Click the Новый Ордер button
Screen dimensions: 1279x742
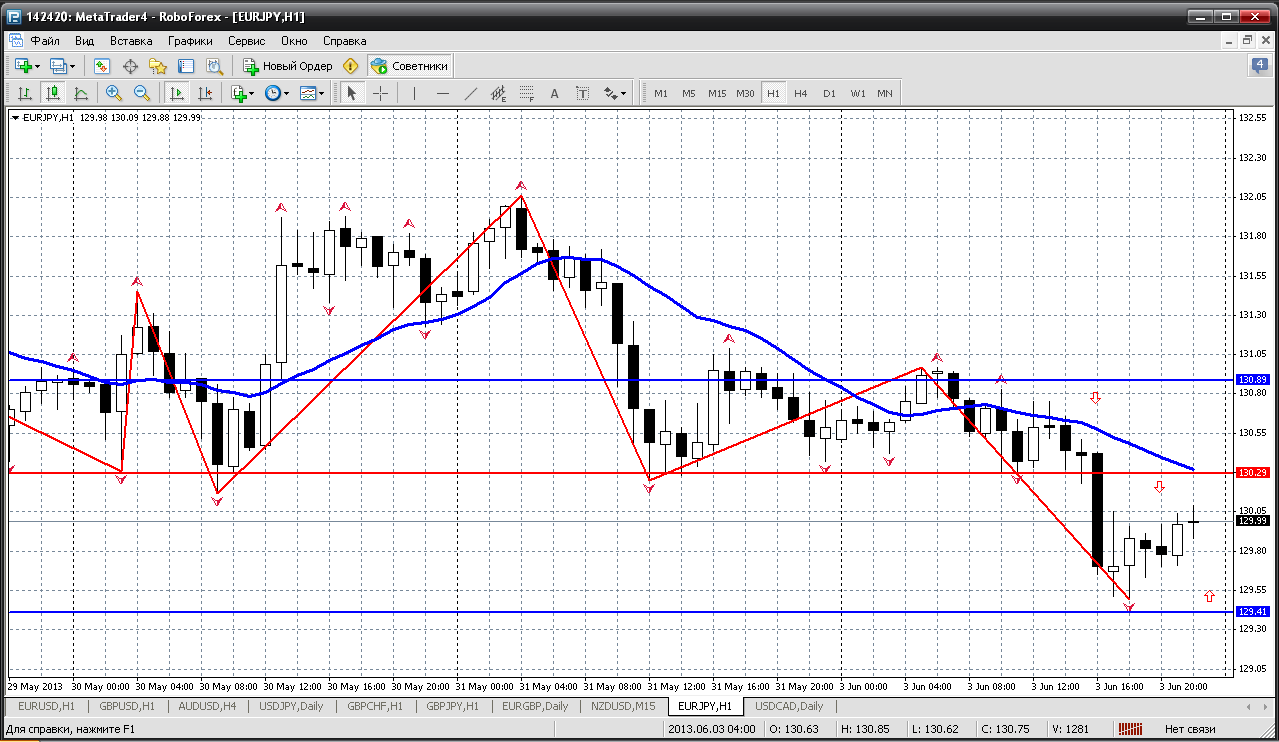(x=288, y=66)
